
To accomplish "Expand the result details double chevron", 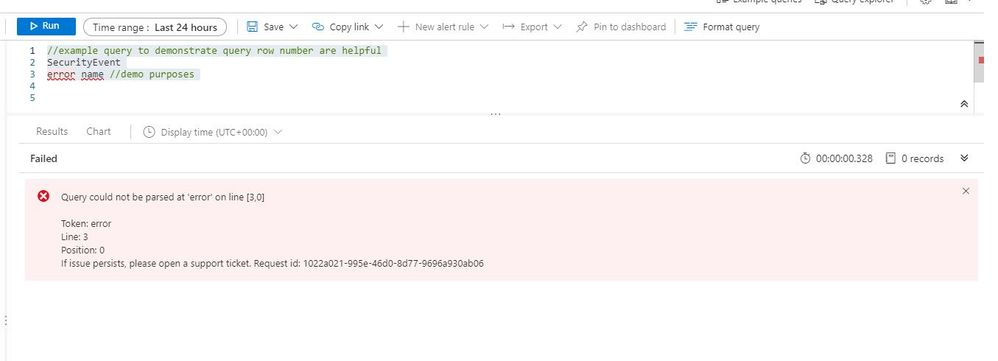I will click(x=964, y=158).
